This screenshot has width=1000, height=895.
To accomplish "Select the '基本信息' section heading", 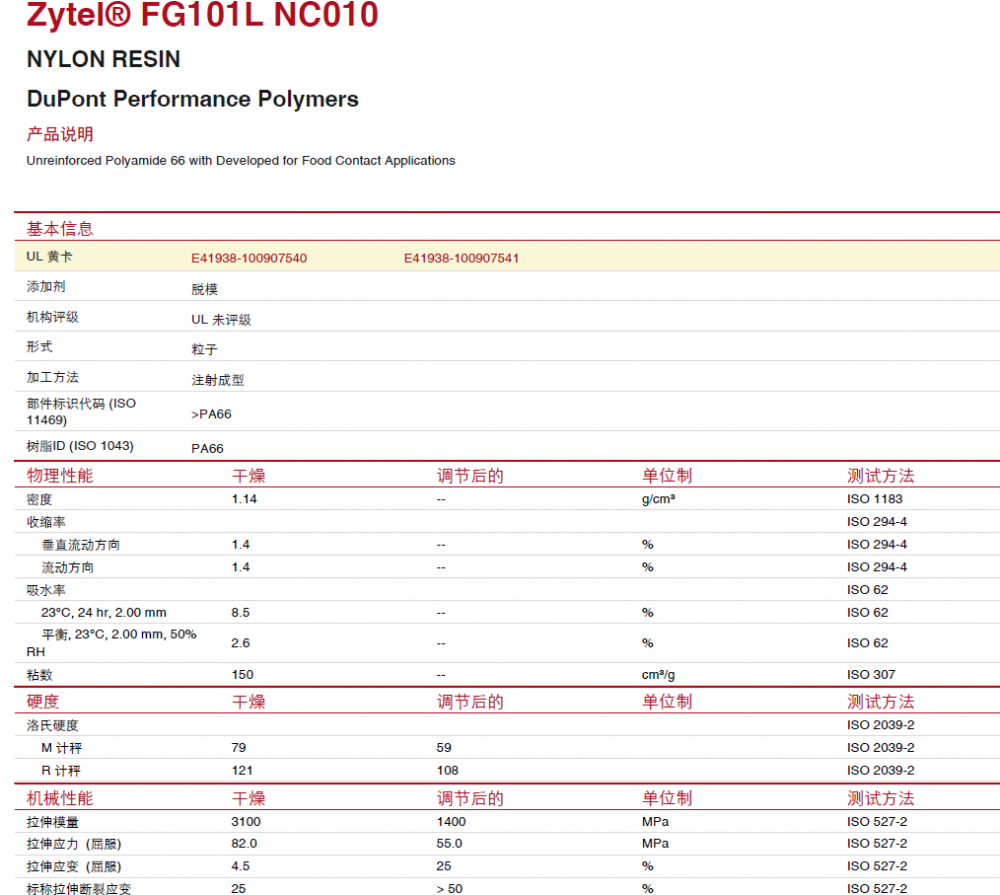I will (x=60, y=229).
